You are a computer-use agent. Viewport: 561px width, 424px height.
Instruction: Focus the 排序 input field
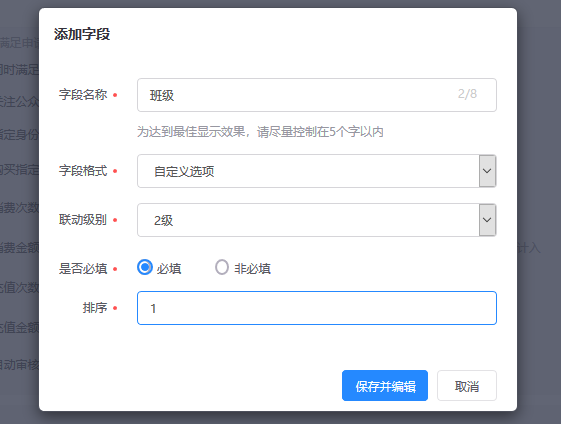317,308
